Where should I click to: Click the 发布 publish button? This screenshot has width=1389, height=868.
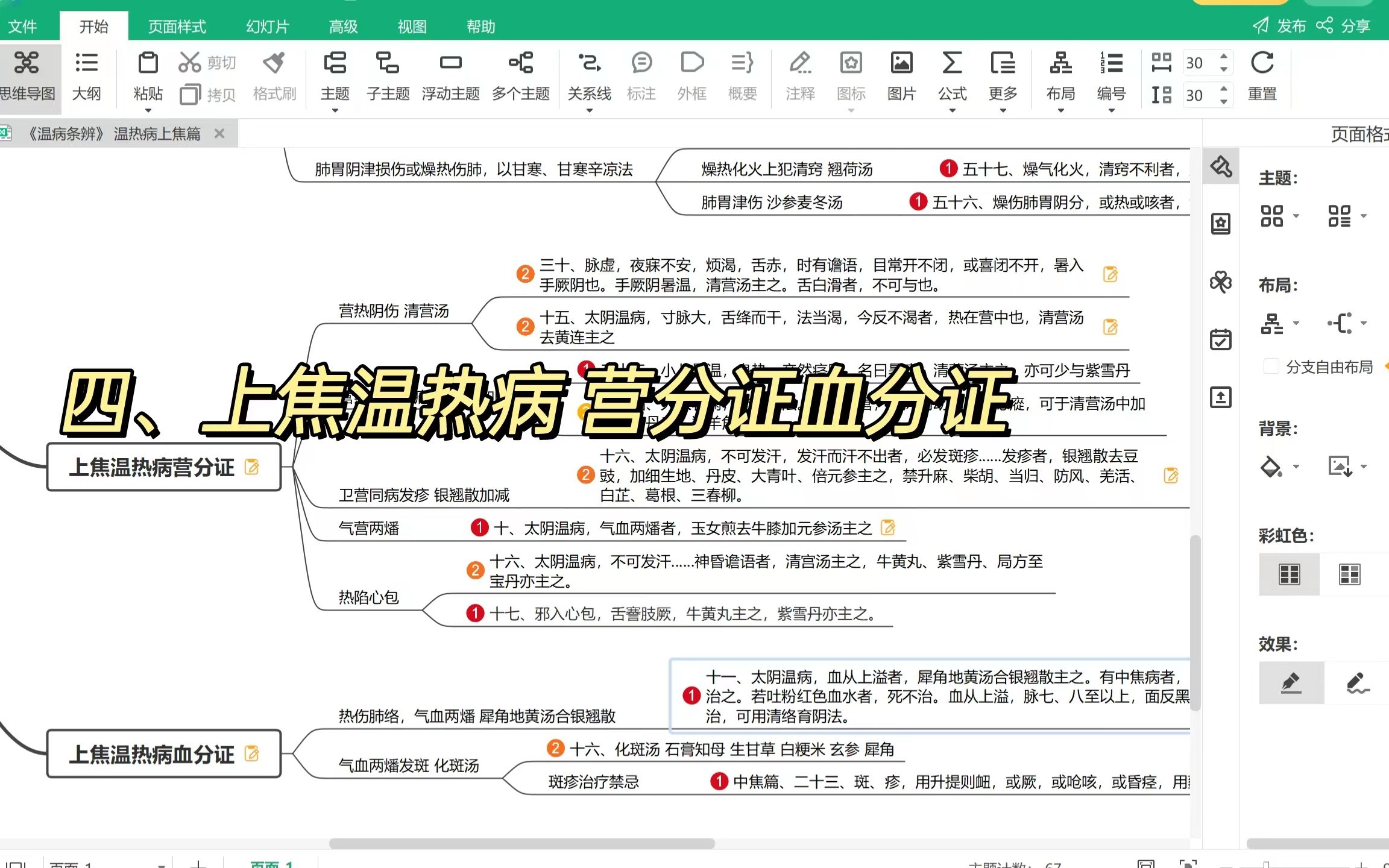(1279, 26)
